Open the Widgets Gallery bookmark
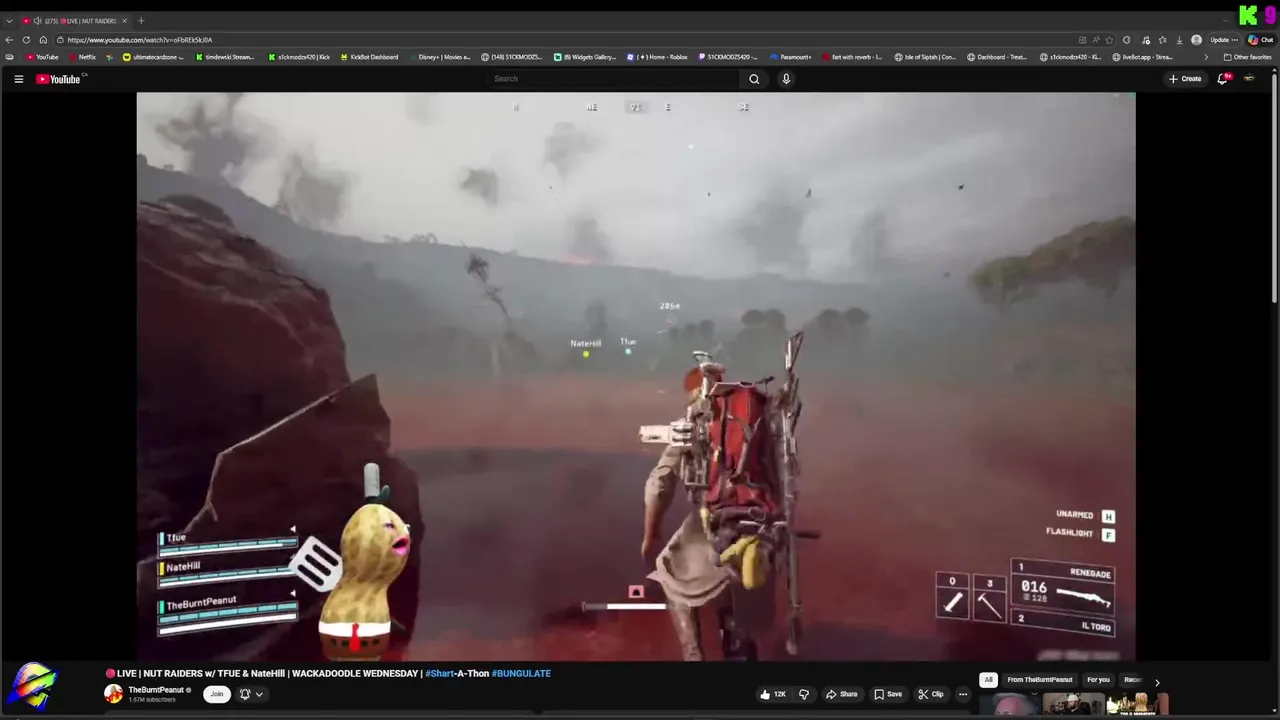The height and width of the screenshot is (720, 1280). point(585,57)
